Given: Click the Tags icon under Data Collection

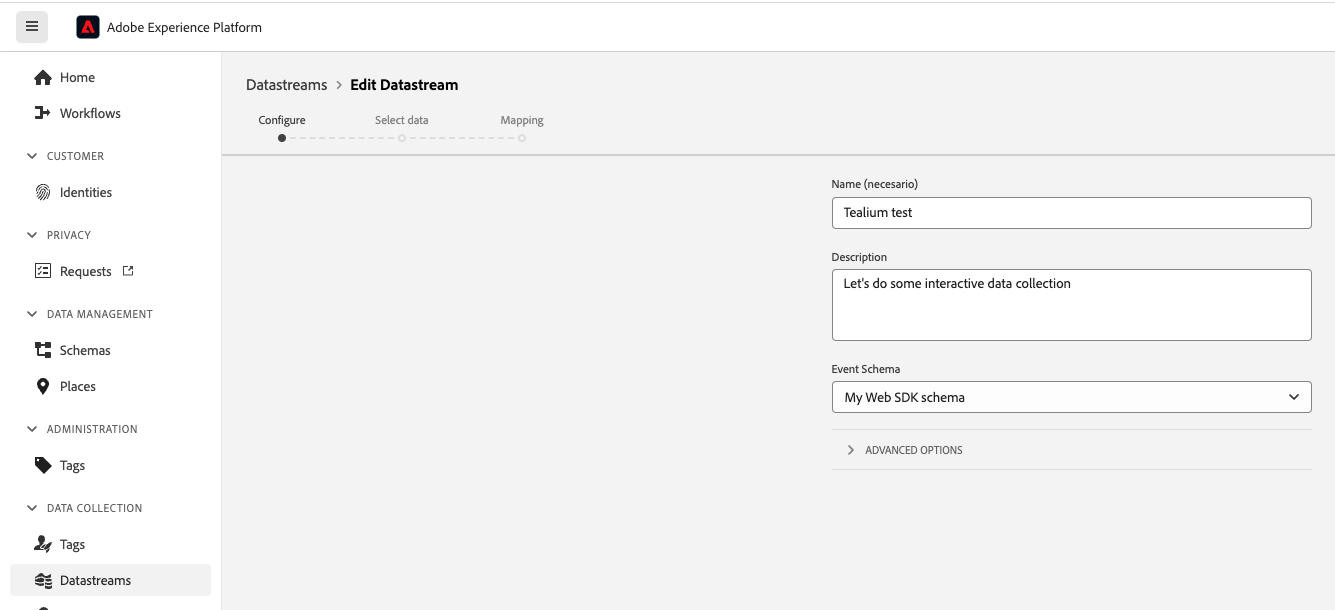Looking at the screenshot, I should tap(43, 544).
